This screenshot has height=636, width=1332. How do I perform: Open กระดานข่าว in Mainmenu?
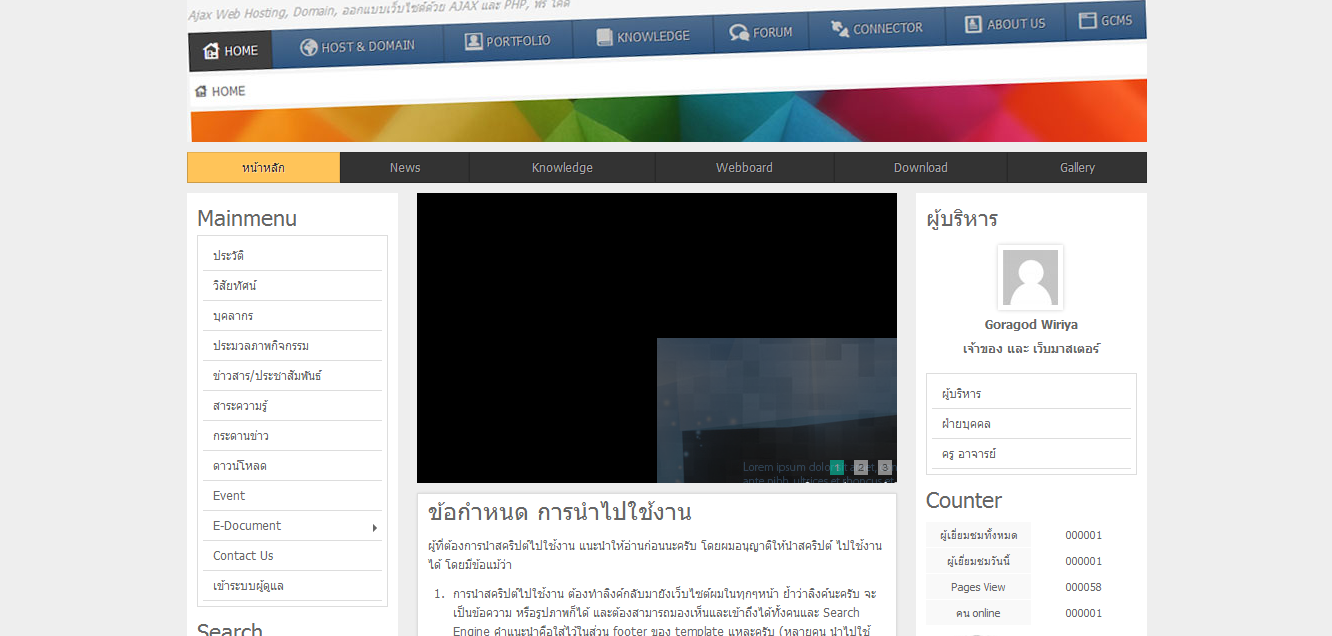click(x=293, y=436)
